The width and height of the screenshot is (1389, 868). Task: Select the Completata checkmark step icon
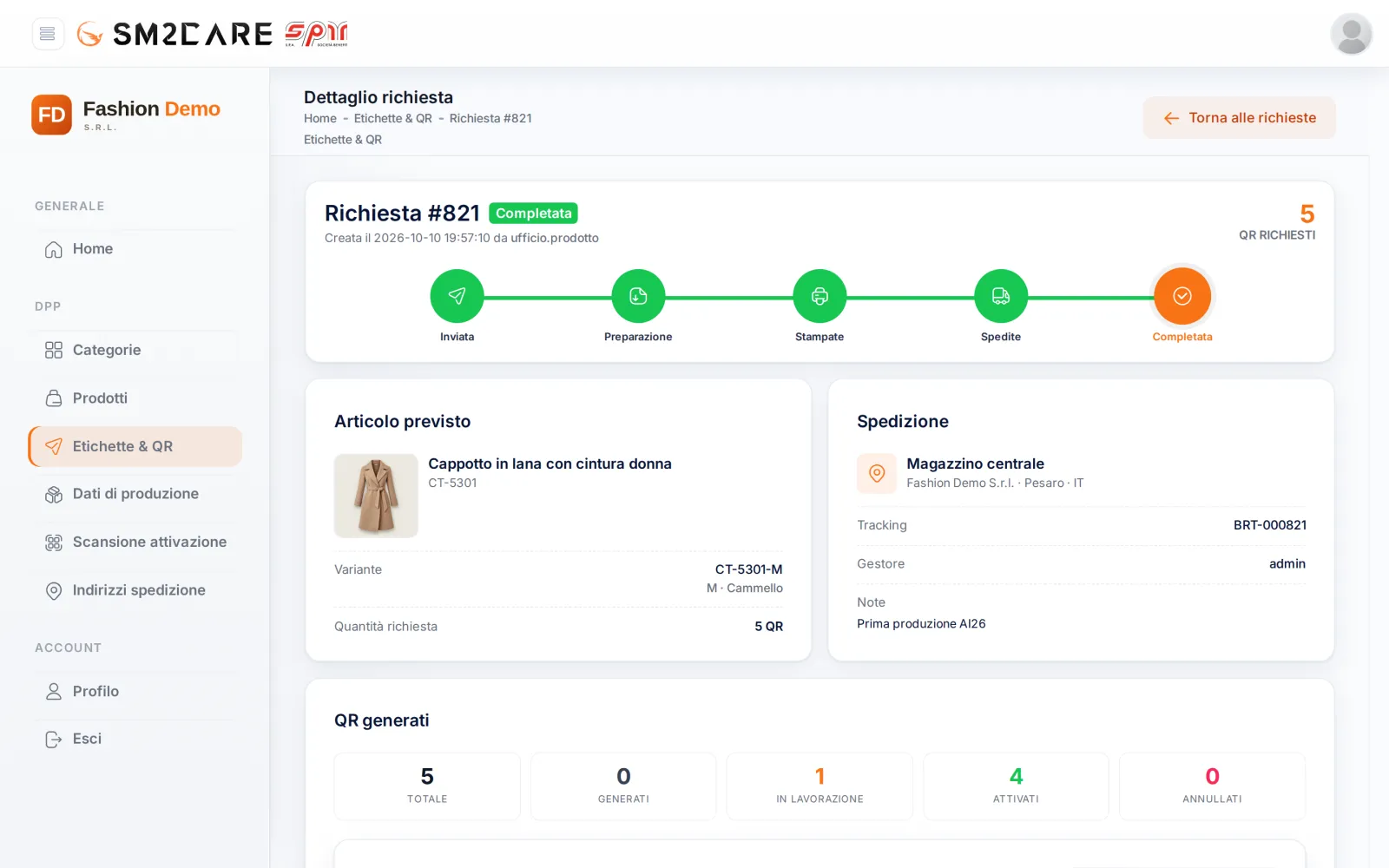[x=1182, y=296]
